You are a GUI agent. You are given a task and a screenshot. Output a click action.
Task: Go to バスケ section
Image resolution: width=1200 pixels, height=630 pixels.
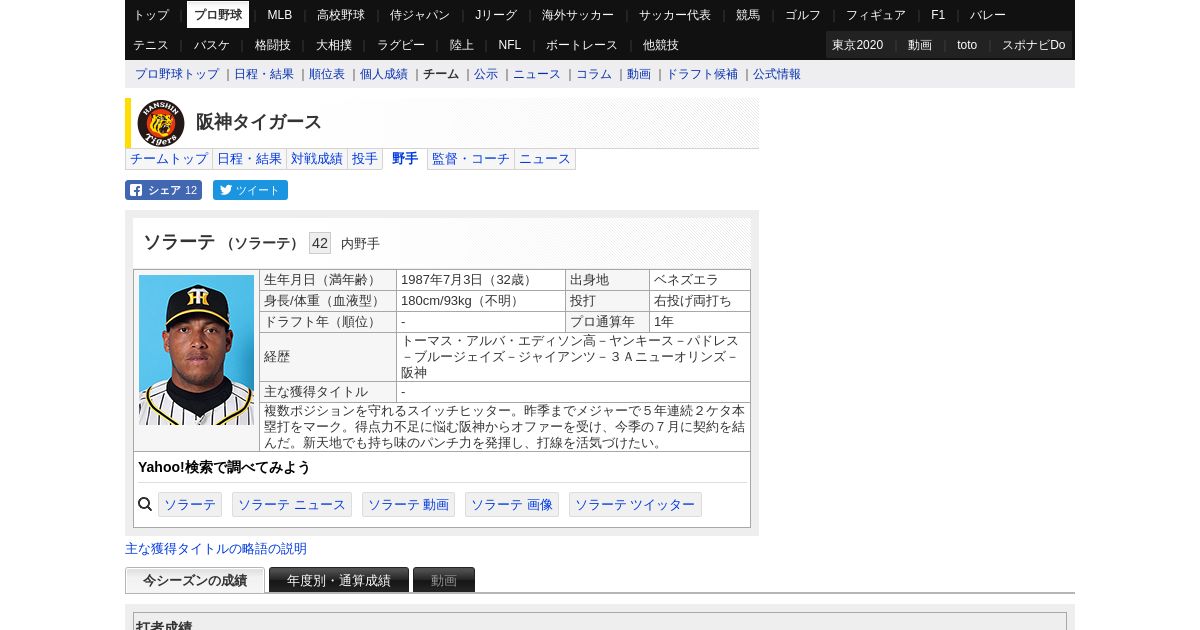pos(212,45)
